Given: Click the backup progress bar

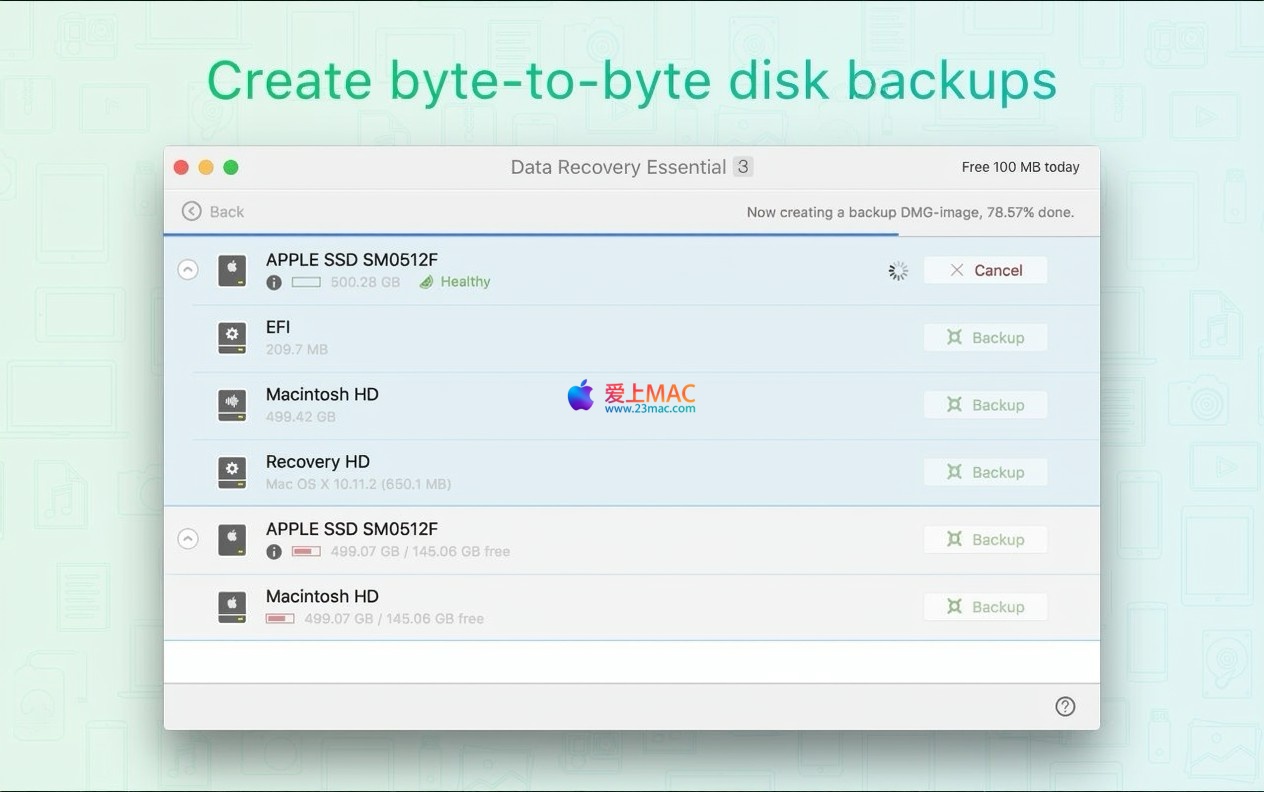Looking at the screenshot, I should pos(530,235).
